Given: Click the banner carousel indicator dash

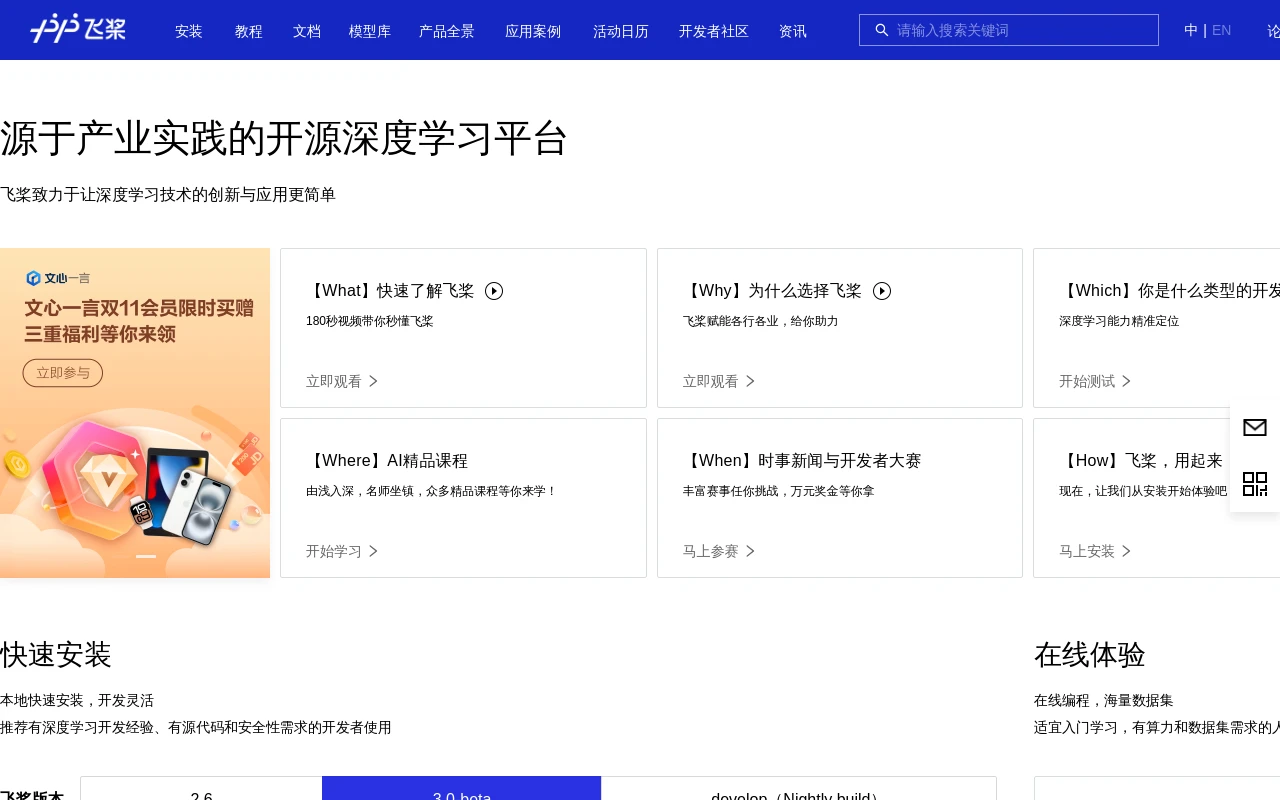Looking at the screenshot, I should click(x=146, y=556).
